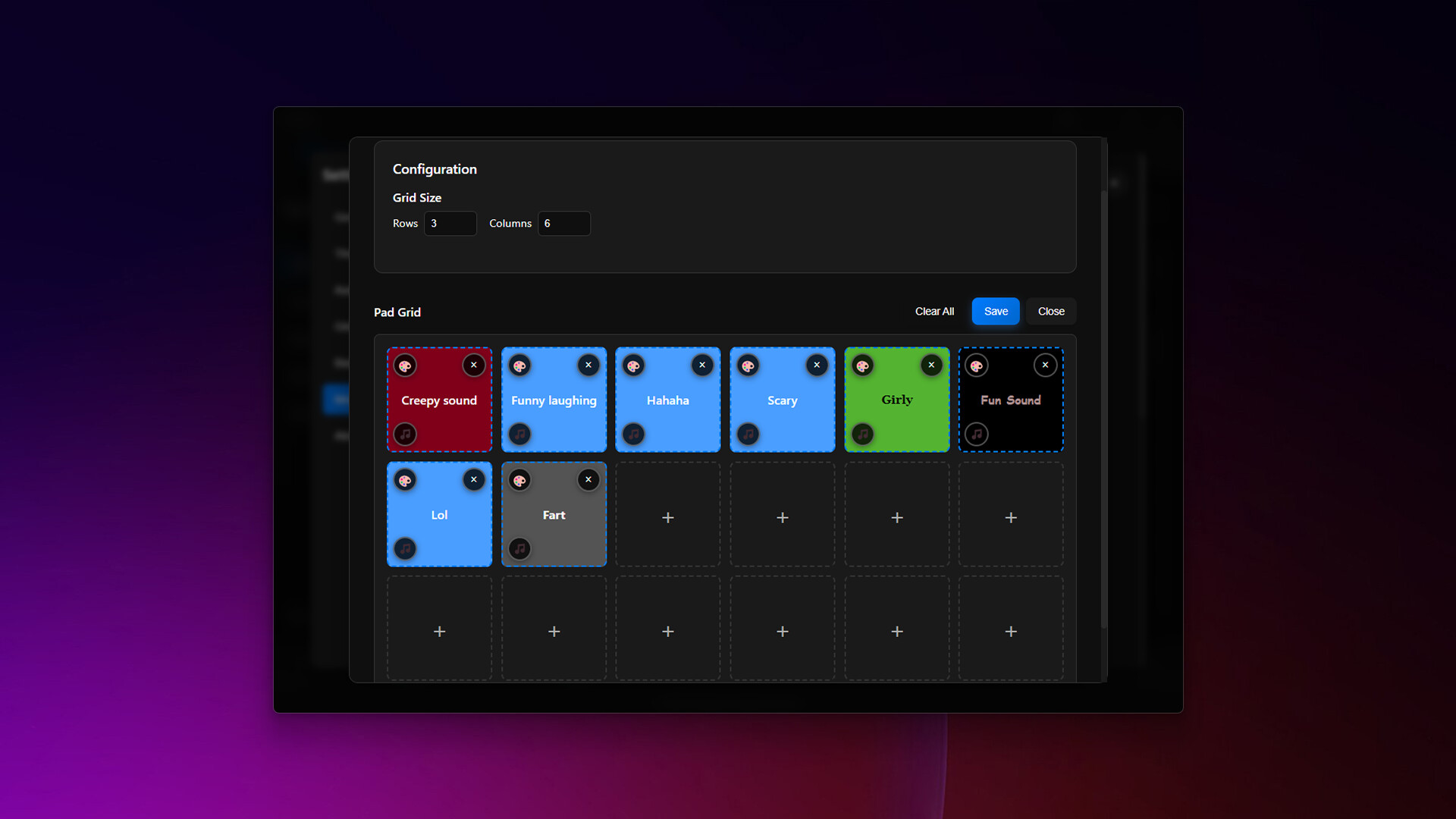Click the dialog's vertical scrollbar
Viewport: 1456px width, 819px height.
coord(1104,409)
